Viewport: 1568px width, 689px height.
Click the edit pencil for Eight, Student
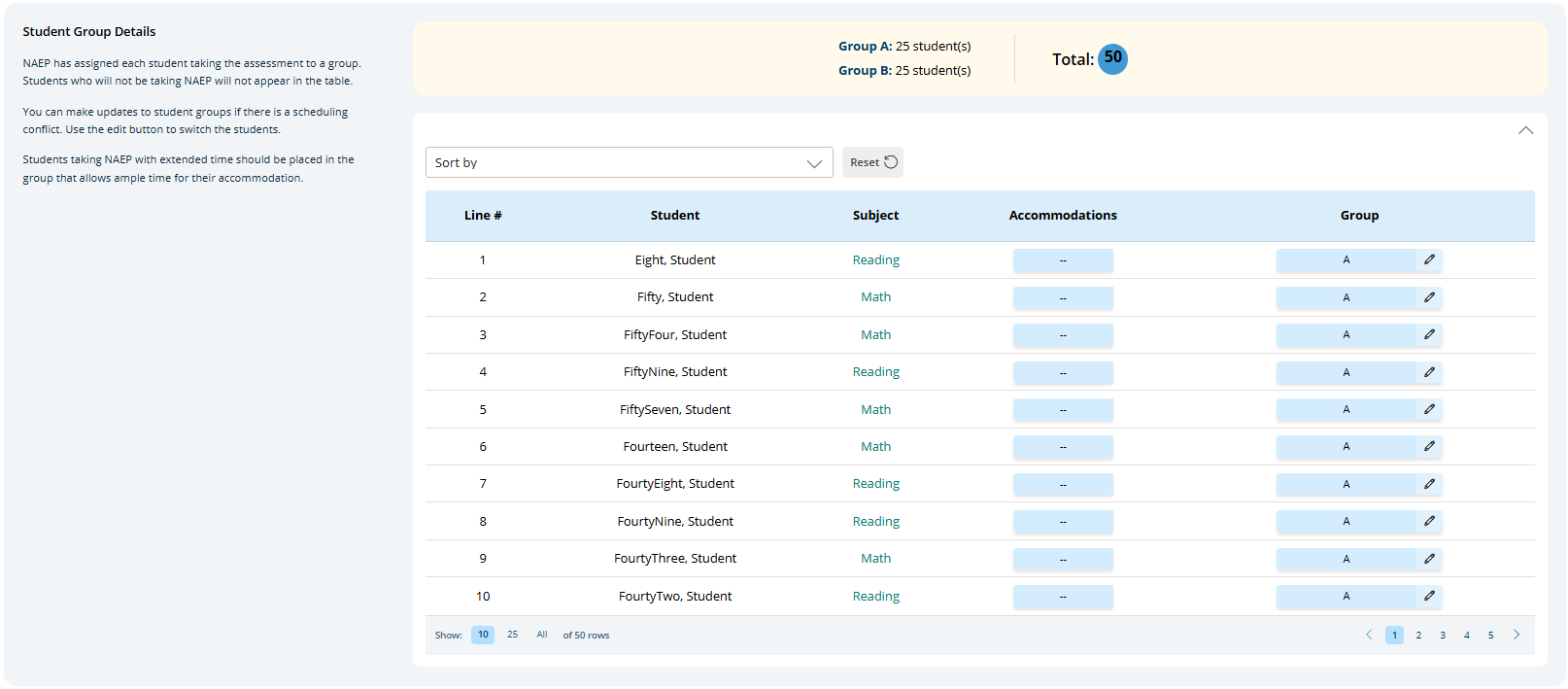[x=1429, y=259]
